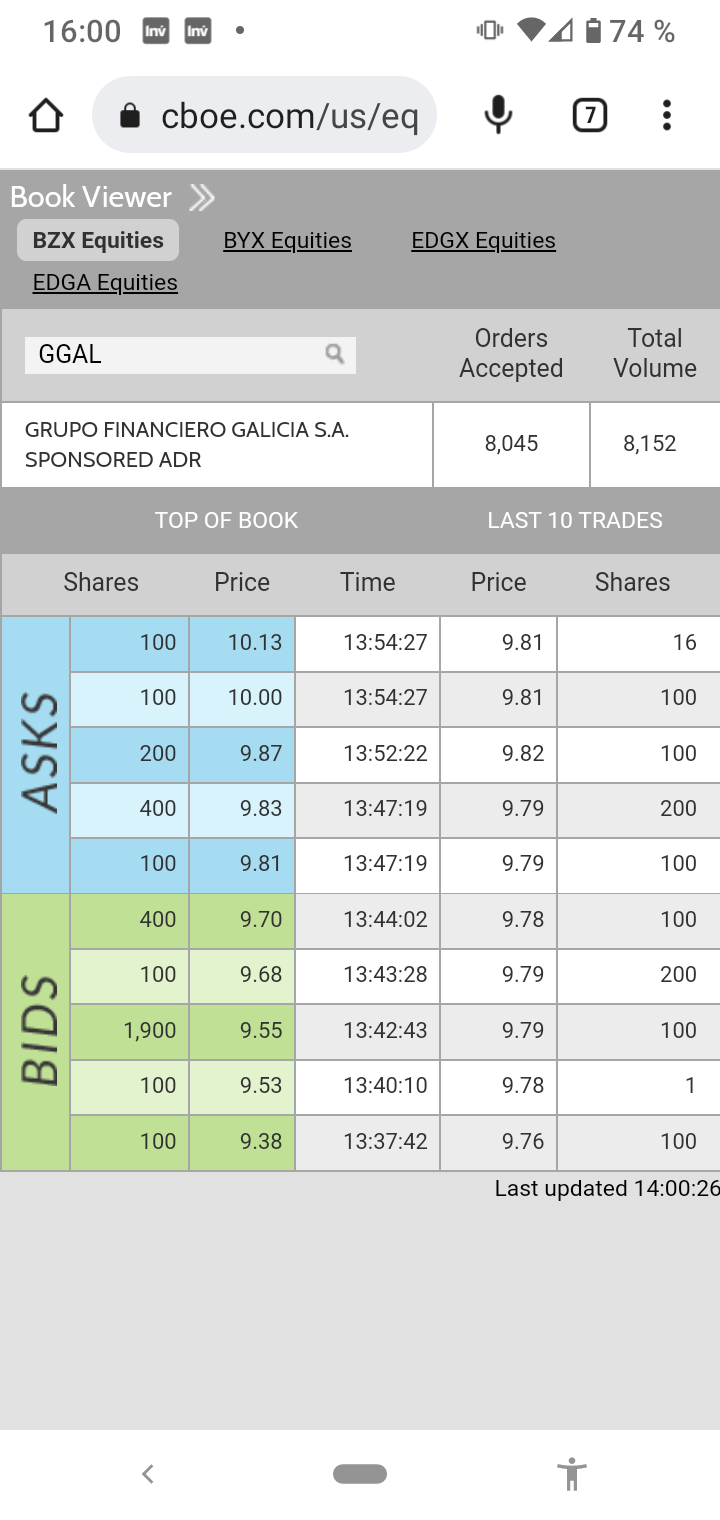
Task: Tap the navigation home pill
Action: pos(360,1474)
